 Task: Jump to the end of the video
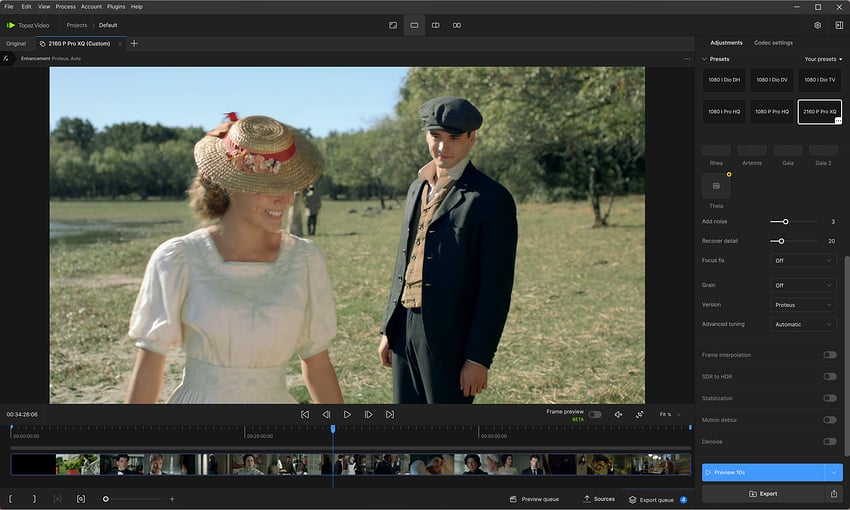pyautogui.click(x=390, y=414)
